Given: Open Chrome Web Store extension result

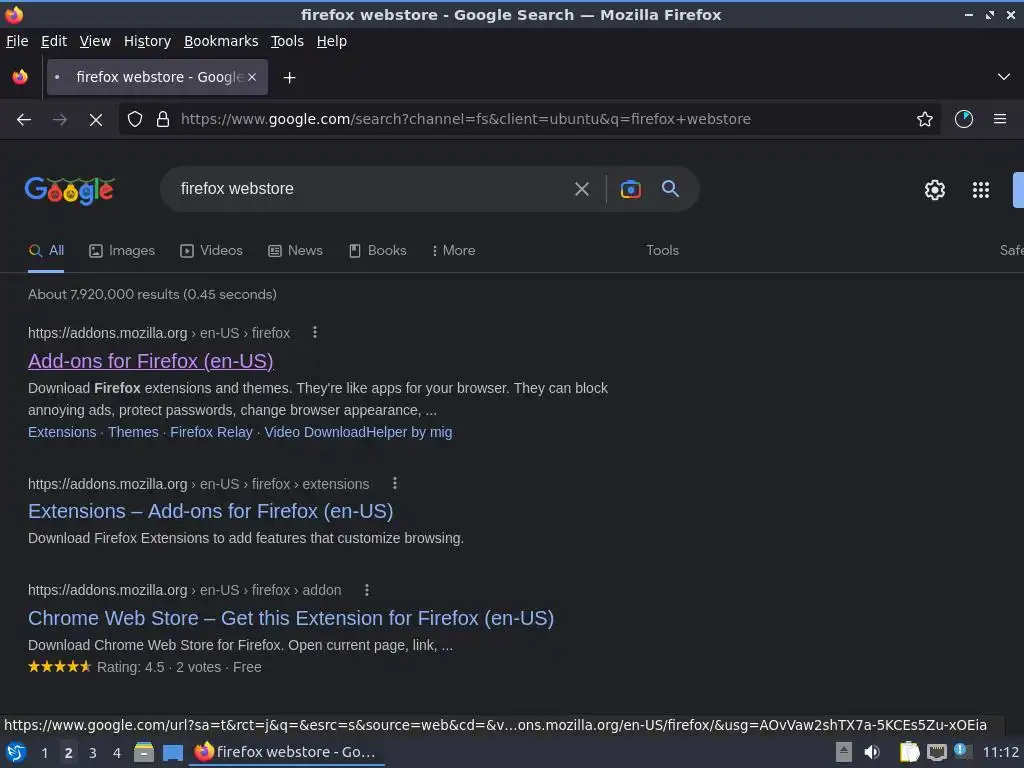Looking at the screenshot, I should [x=291, y=618].
